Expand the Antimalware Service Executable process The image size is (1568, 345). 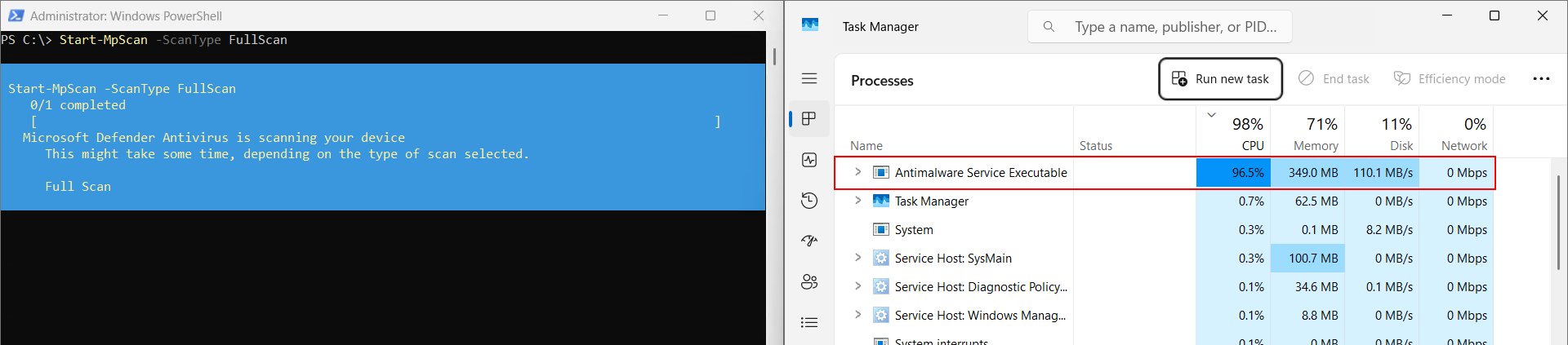[x=857, y=172]
